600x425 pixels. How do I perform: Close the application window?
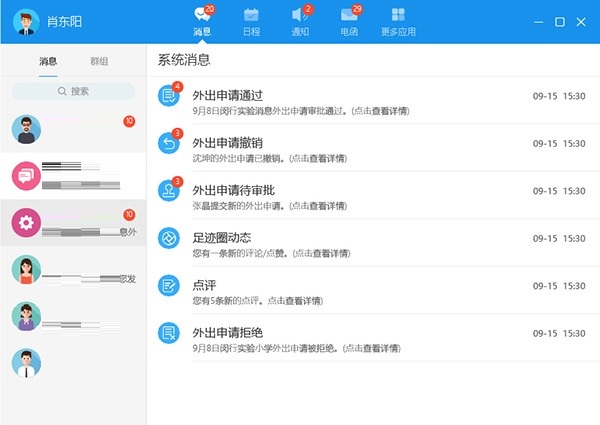[x=581, y=22]
